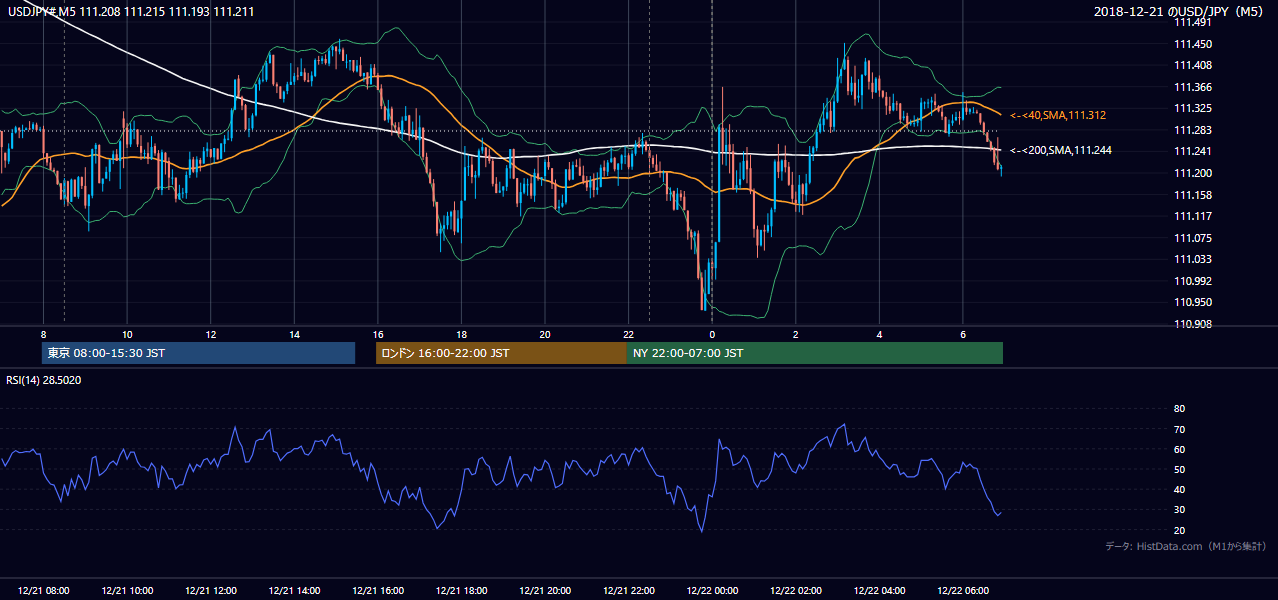Screen dimensions: 1278x600
Task: Click hour label 12 under price chart
Action: pos(211,334)
